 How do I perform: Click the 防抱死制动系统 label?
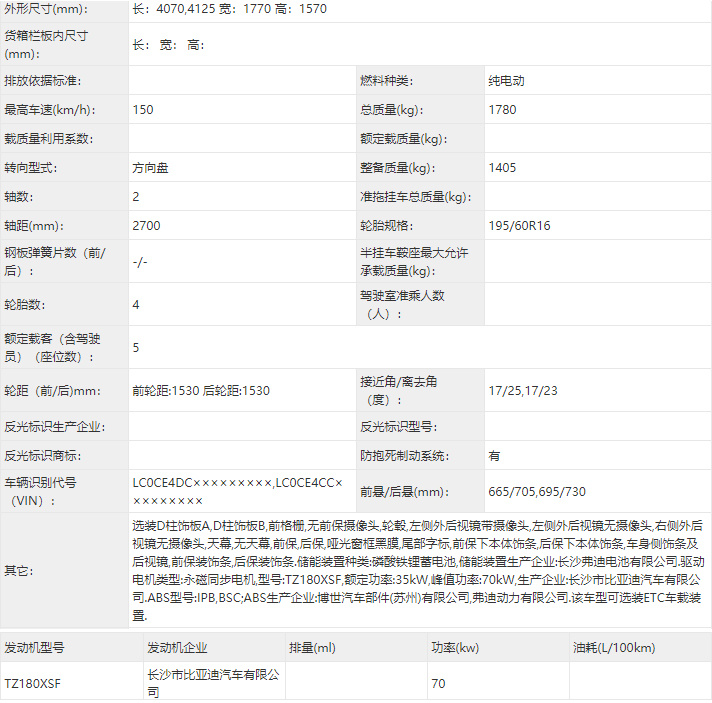405,456
